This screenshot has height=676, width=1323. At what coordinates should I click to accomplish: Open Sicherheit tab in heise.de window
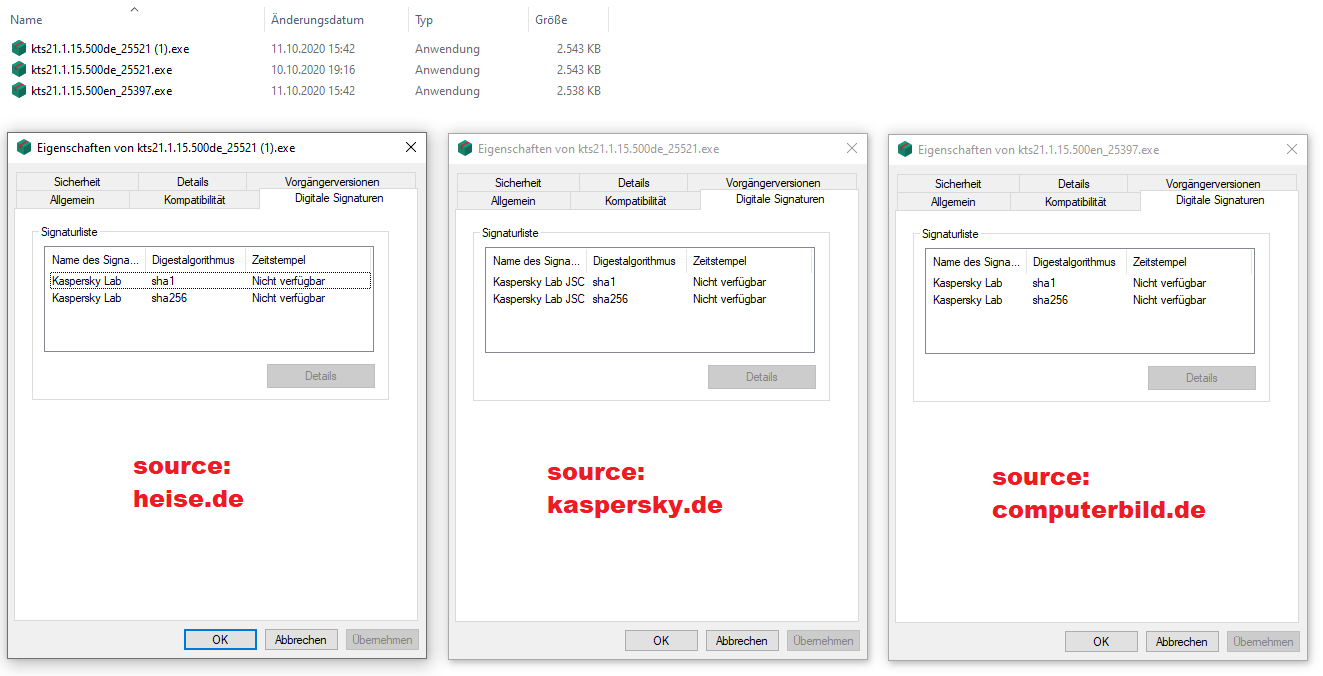point(77,182)
